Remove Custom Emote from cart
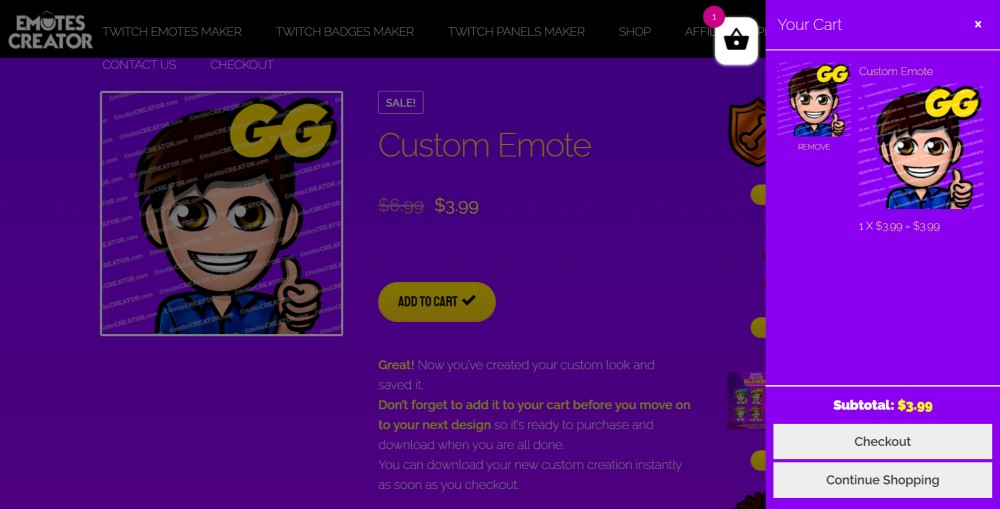 coord(814,147)
